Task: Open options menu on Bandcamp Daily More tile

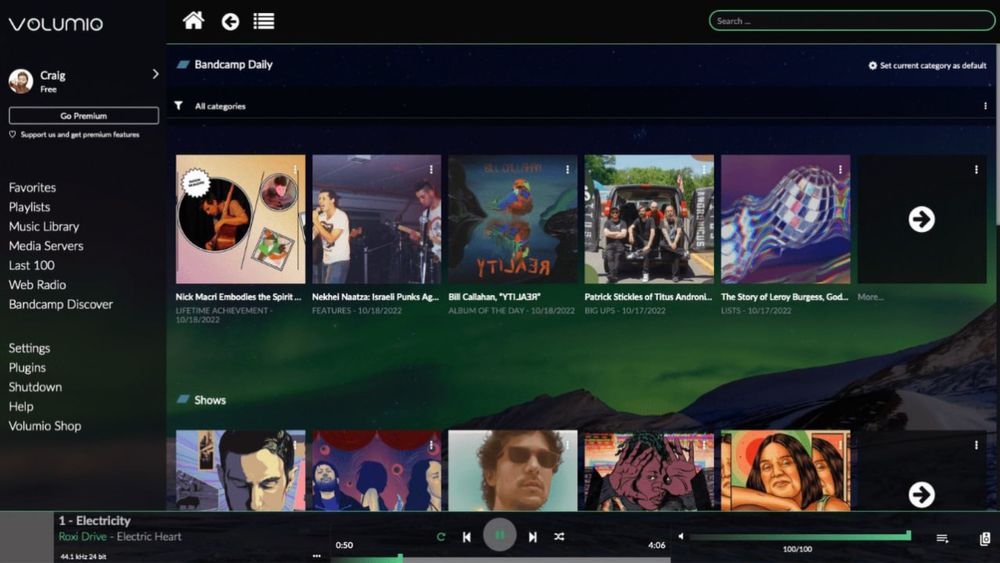Action: (976, 170)
